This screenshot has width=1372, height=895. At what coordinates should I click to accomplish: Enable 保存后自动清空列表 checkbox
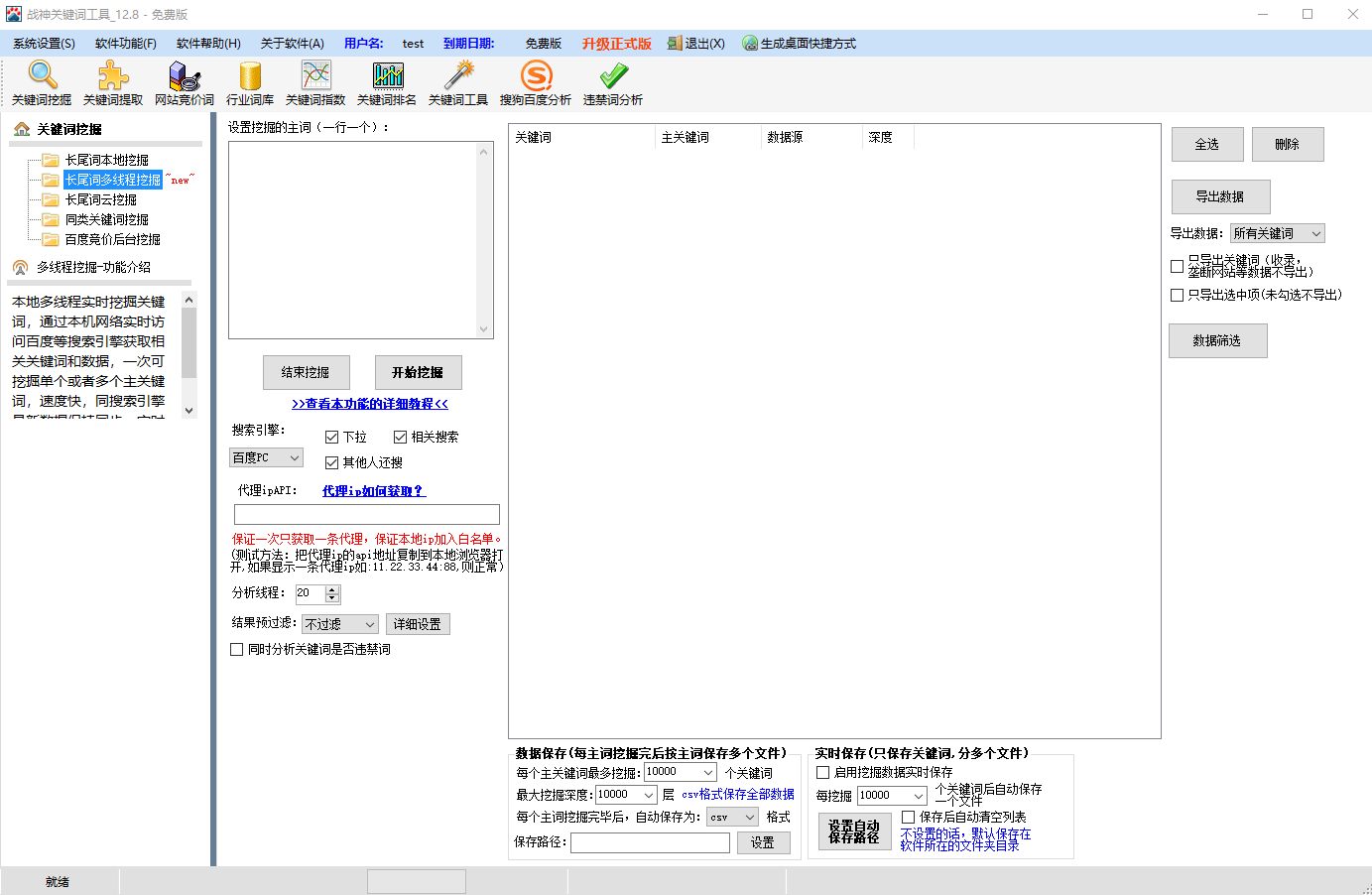click(x=908, y=817)
